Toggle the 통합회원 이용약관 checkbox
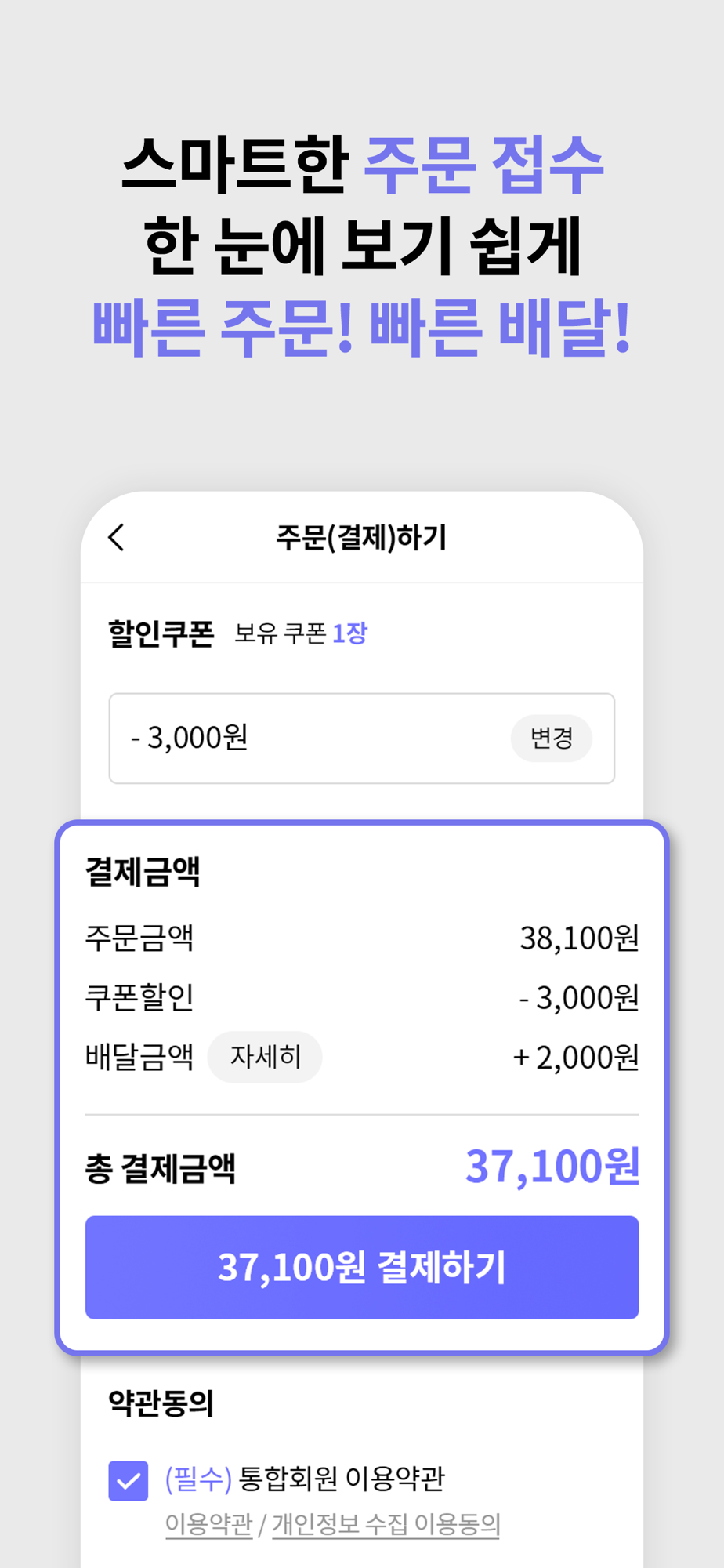The image size is (724, 1568). pos(129,1481)
